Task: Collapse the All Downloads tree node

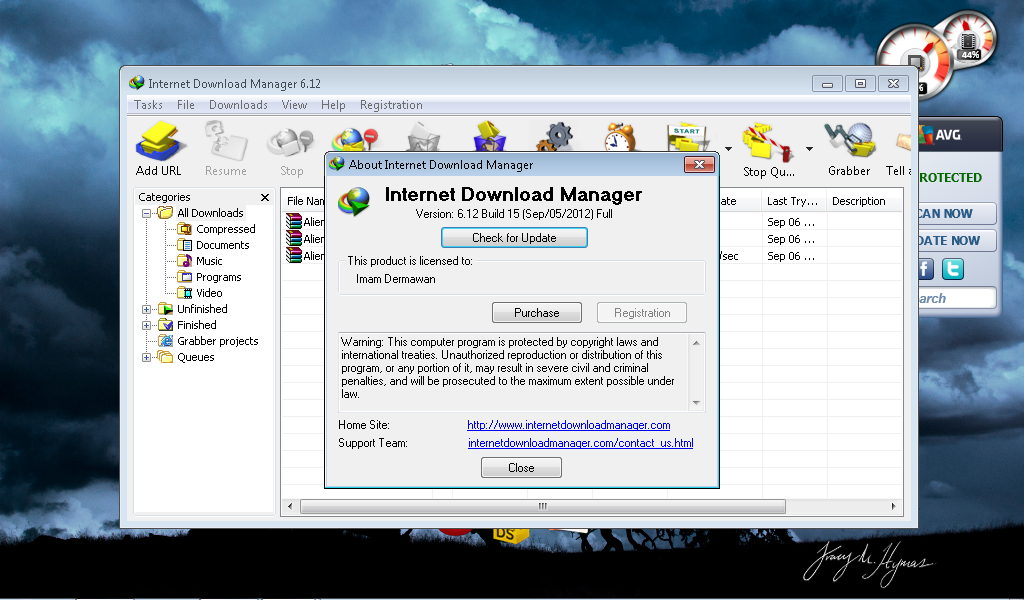Action: click(x=146, y=213)
